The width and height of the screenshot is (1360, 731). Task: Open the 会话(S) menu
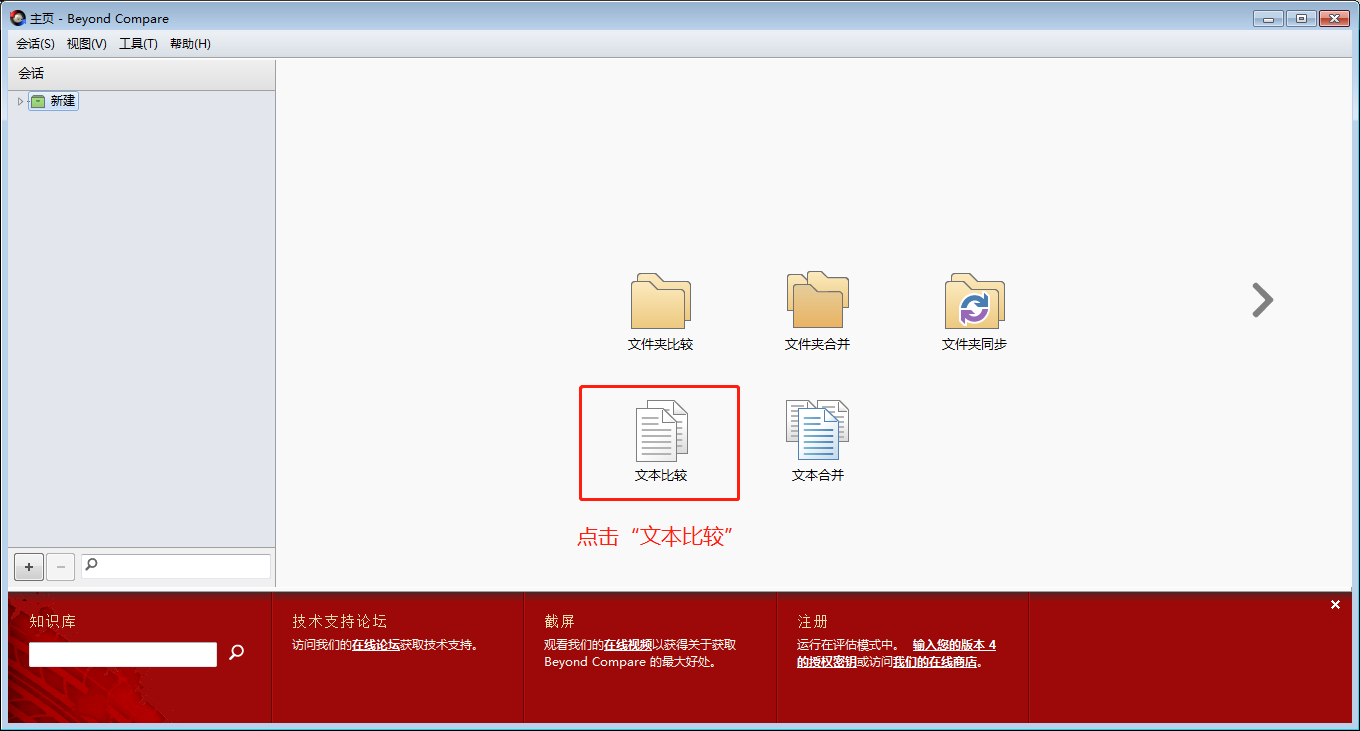pos(35,44)
